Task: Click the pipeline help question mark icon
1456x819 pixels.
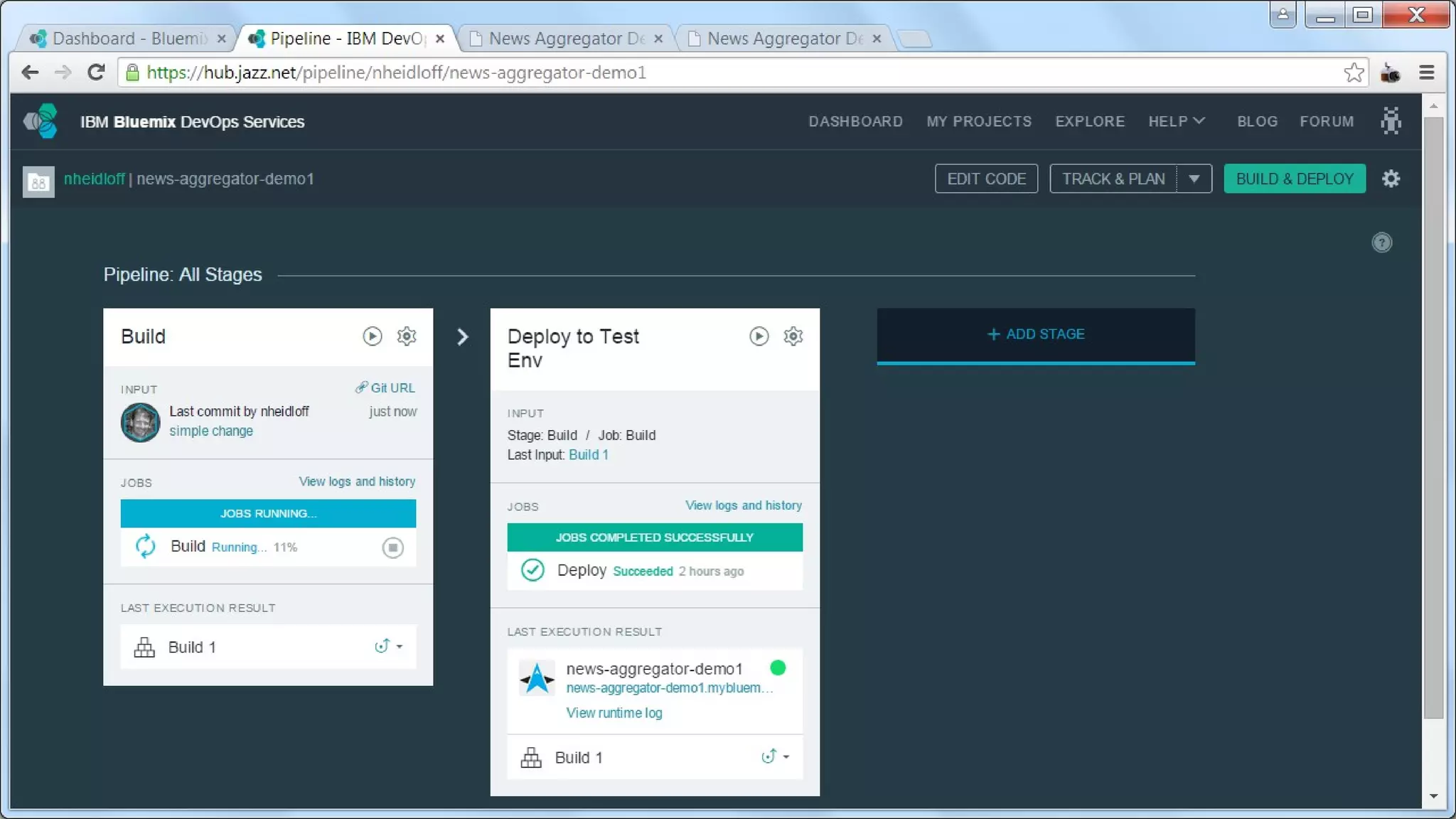Action: pos(1381,243)
